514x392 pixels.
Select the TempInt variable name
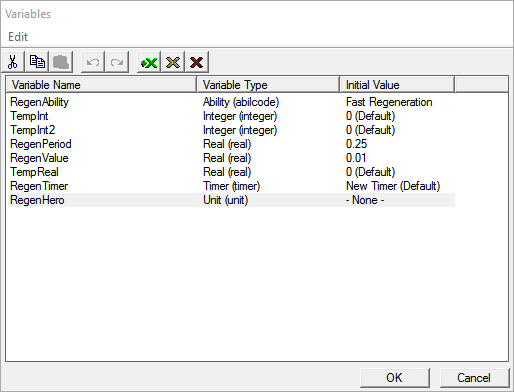click(29, 116)
